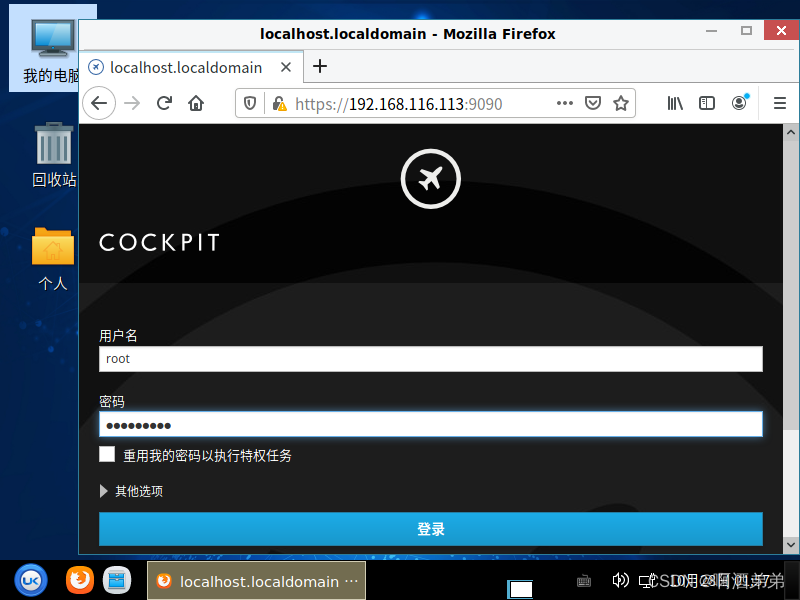Open a new browser tab
The width and height of the screenshot is (800, 600).
click(x=320, y=66)
